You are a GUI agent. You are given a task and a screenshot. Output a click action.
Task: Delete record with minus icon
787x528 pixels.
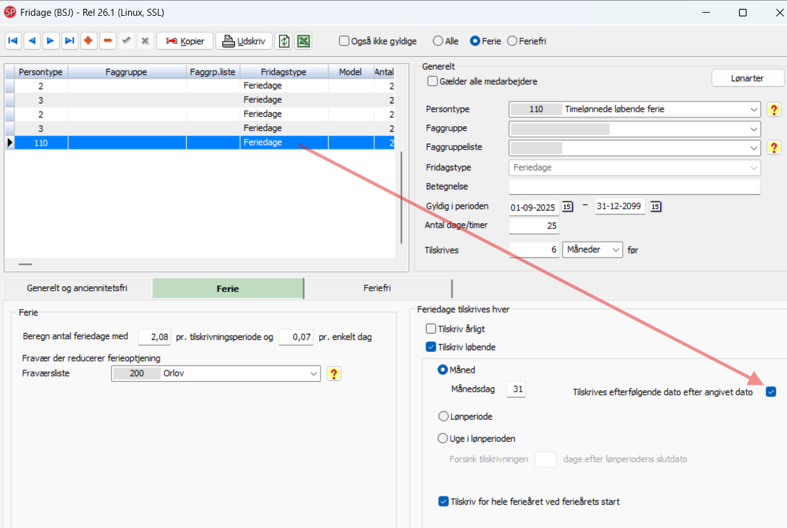tap(107, 41)
